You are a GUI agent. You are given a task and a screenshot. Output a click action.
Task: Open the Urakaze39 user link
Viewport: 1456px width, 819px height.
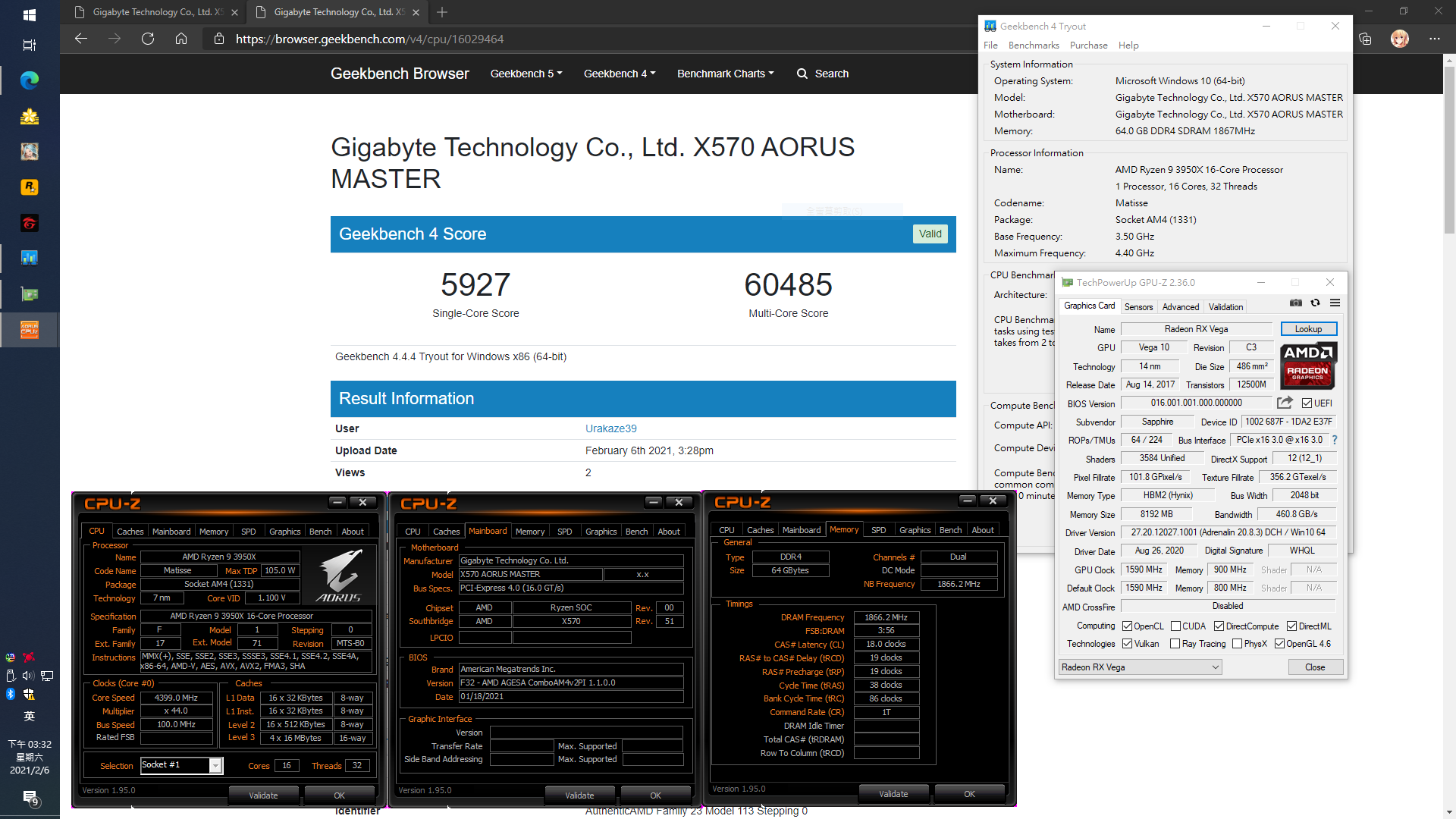click(x=610, y=428)
